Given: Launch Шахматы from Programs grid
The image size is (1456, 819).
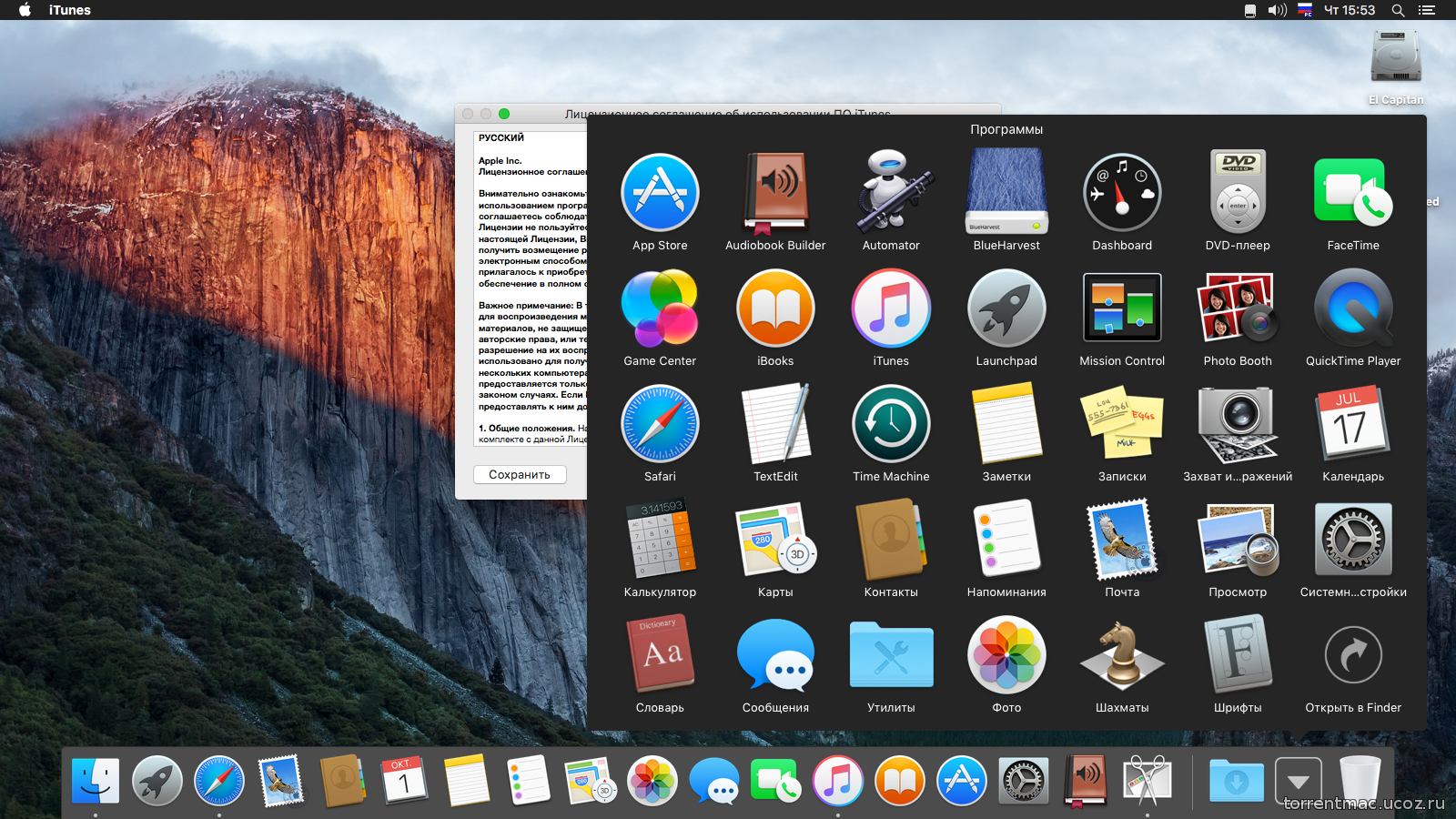Looking at the screenshot, I should [1122, 655].
